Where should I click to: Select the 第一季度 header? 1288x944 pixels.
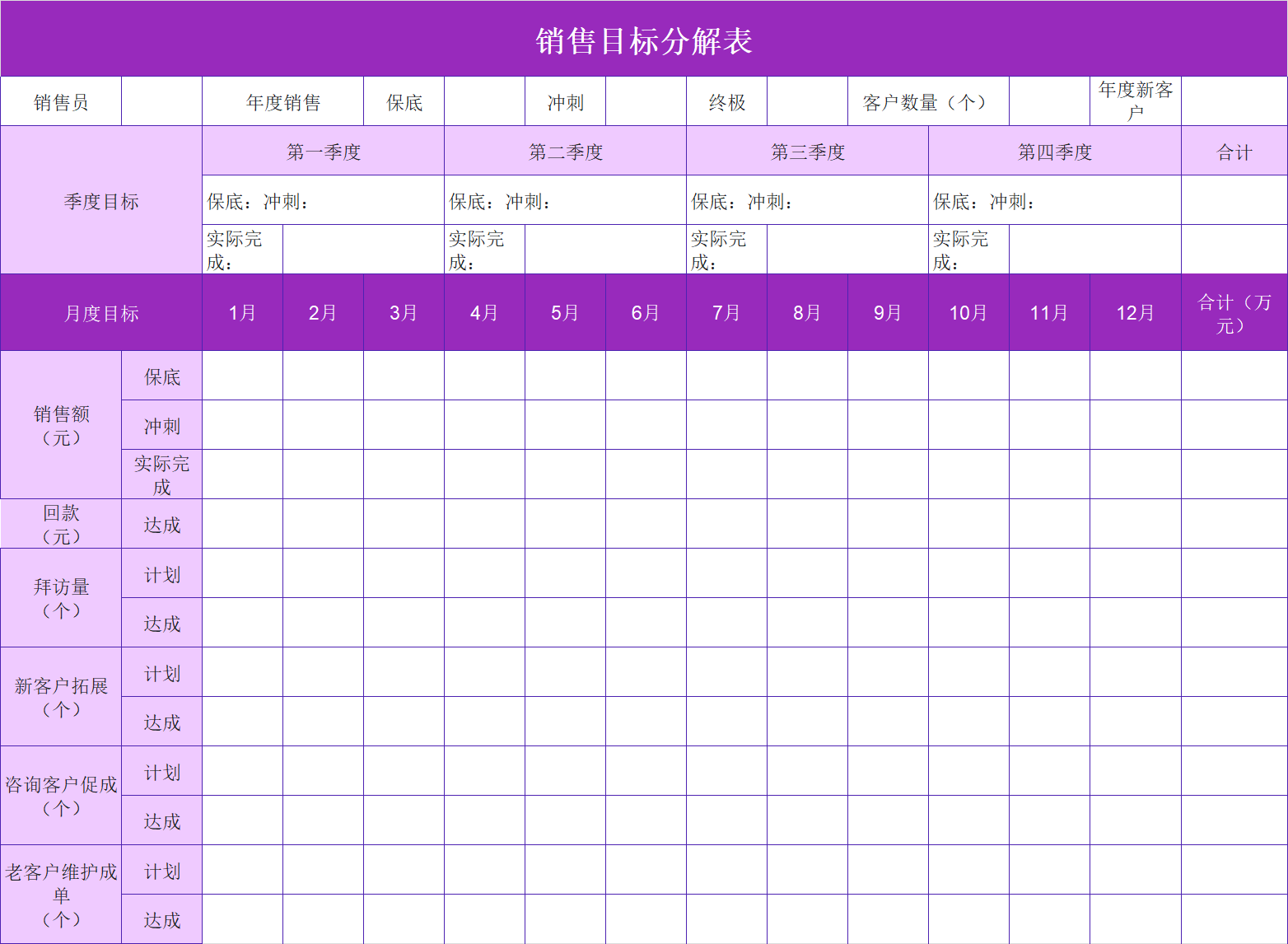click(322, 151)
